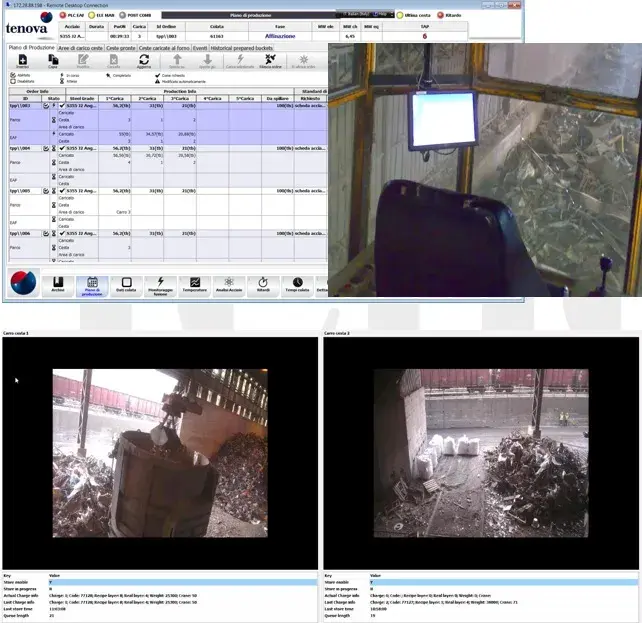Switch to Ceste caricate al forno tab

pos(164,48)
